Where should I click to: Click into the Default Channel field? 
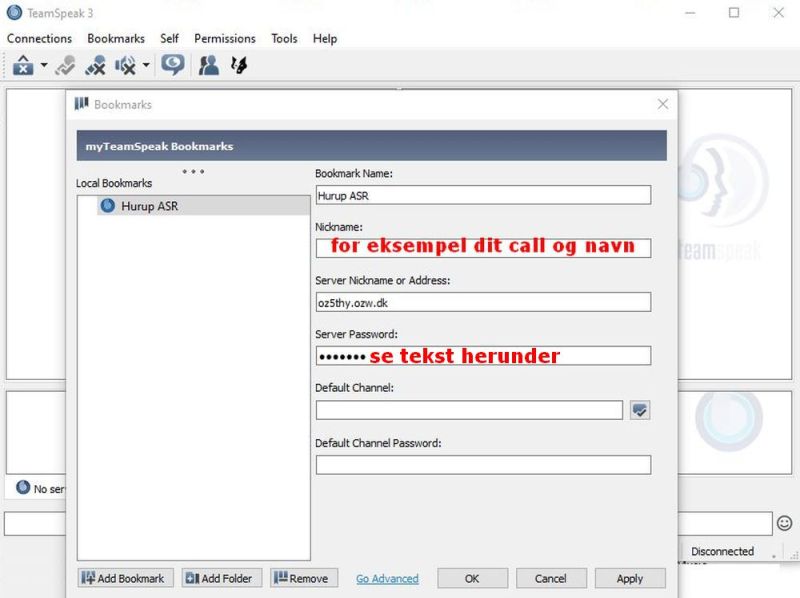[469, 410]
